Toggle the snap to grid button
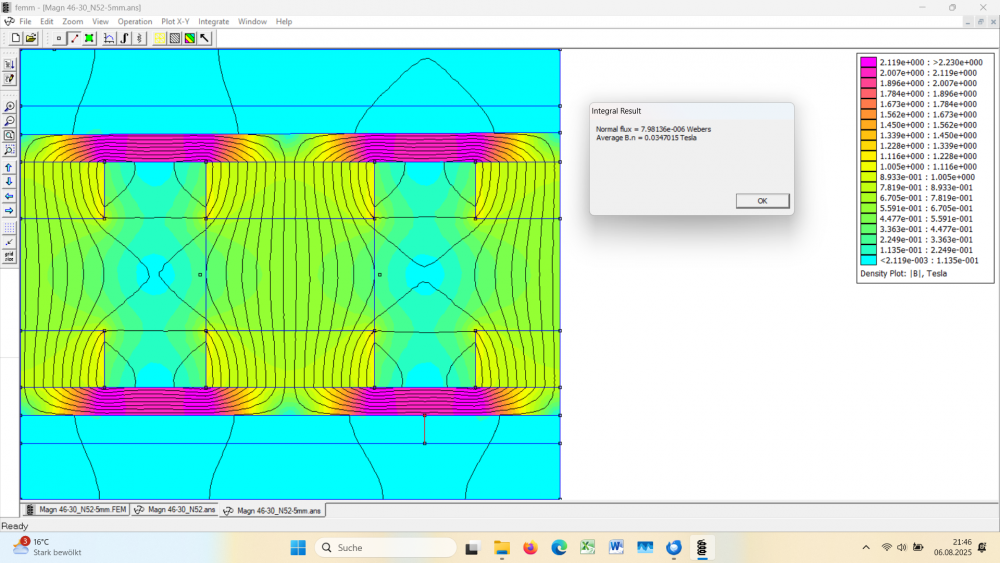Viewport: 1000px width, 563px height. [x=9, y=242]
